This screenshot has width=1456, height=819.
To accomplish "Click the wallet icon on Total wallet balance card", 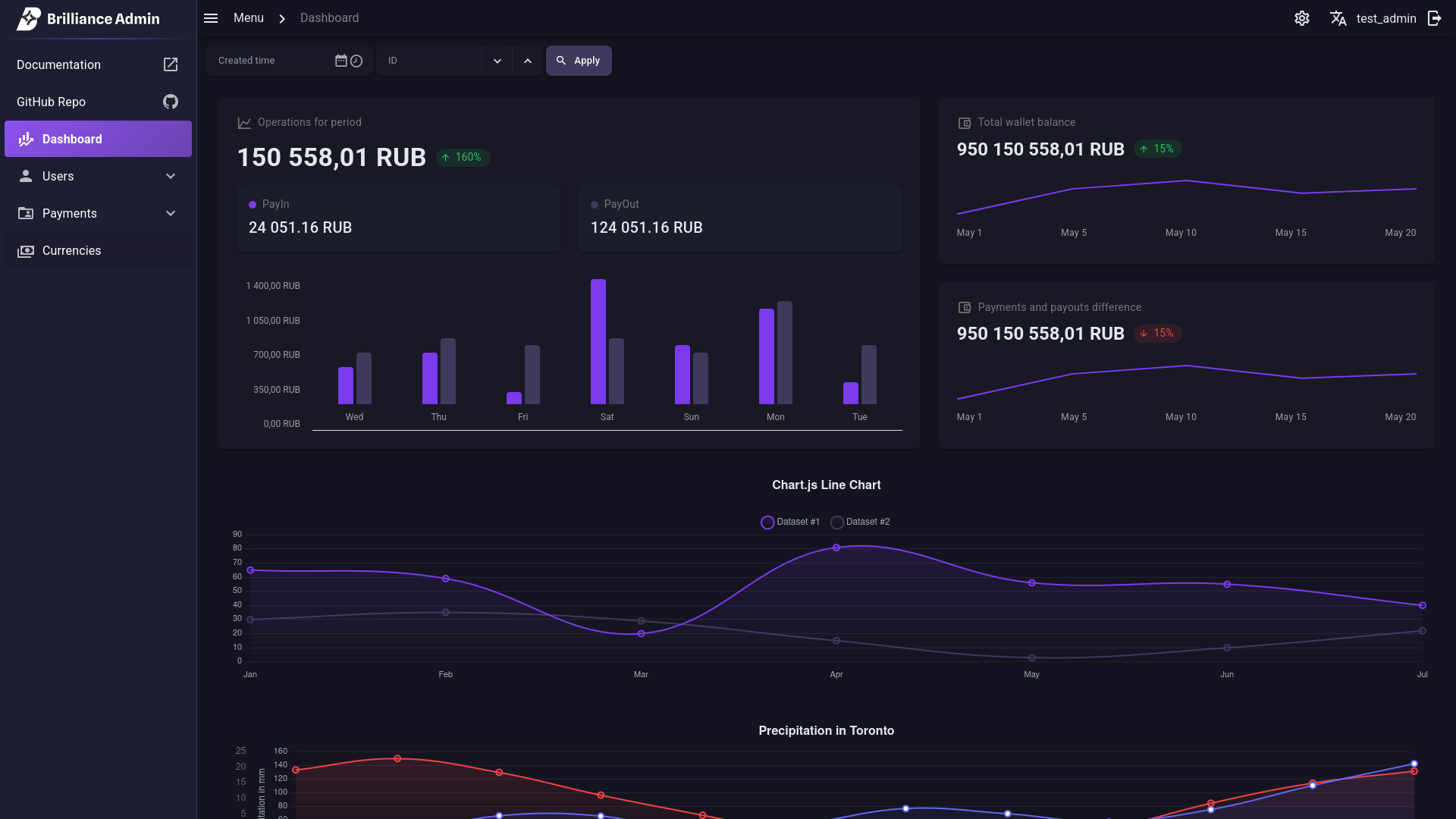I will [x=965, y=122].
